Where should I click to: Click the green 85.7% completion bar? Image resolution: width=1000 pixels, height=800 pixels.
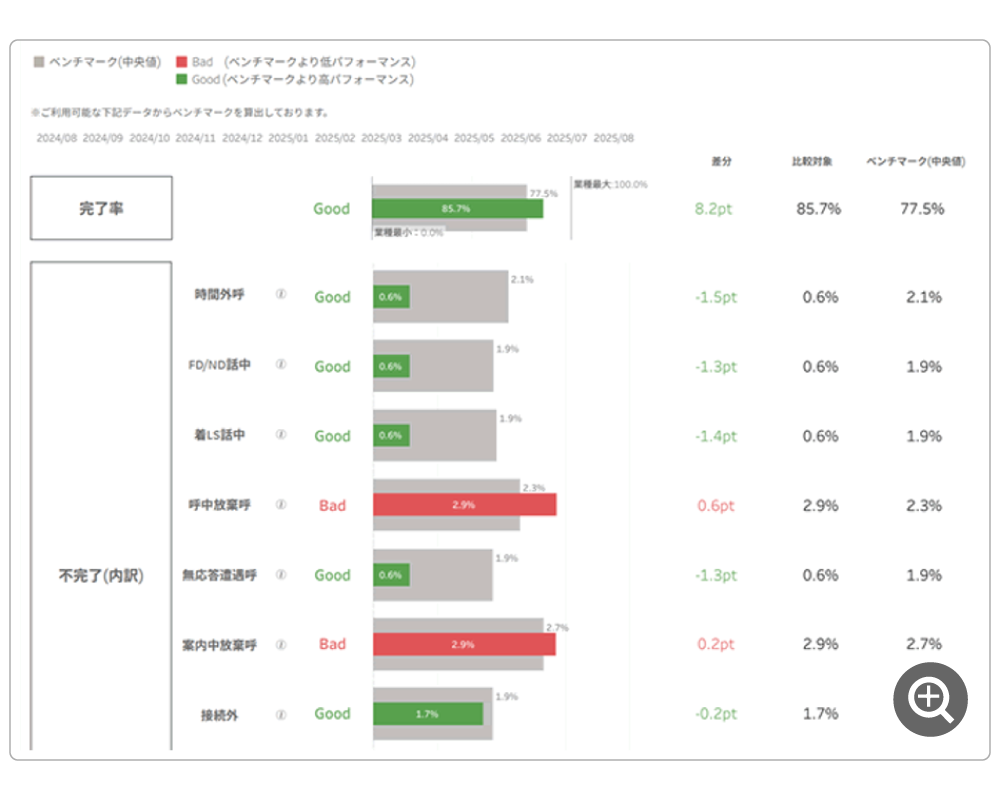coord(457,208)
